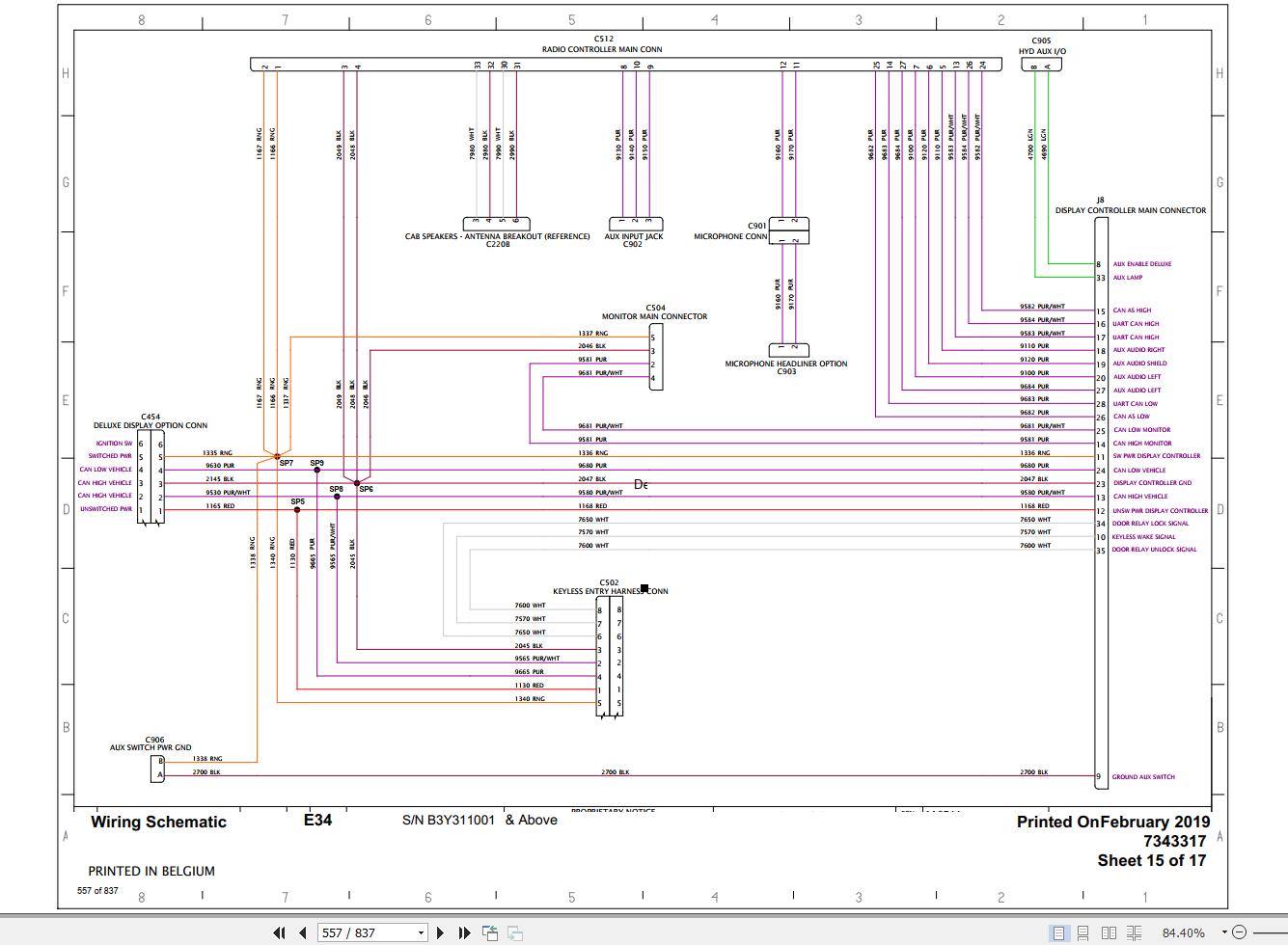Click the DOOR RELAY UNLOCK SIGNAL label
Screen dimensions: 1288x945
1155,550
